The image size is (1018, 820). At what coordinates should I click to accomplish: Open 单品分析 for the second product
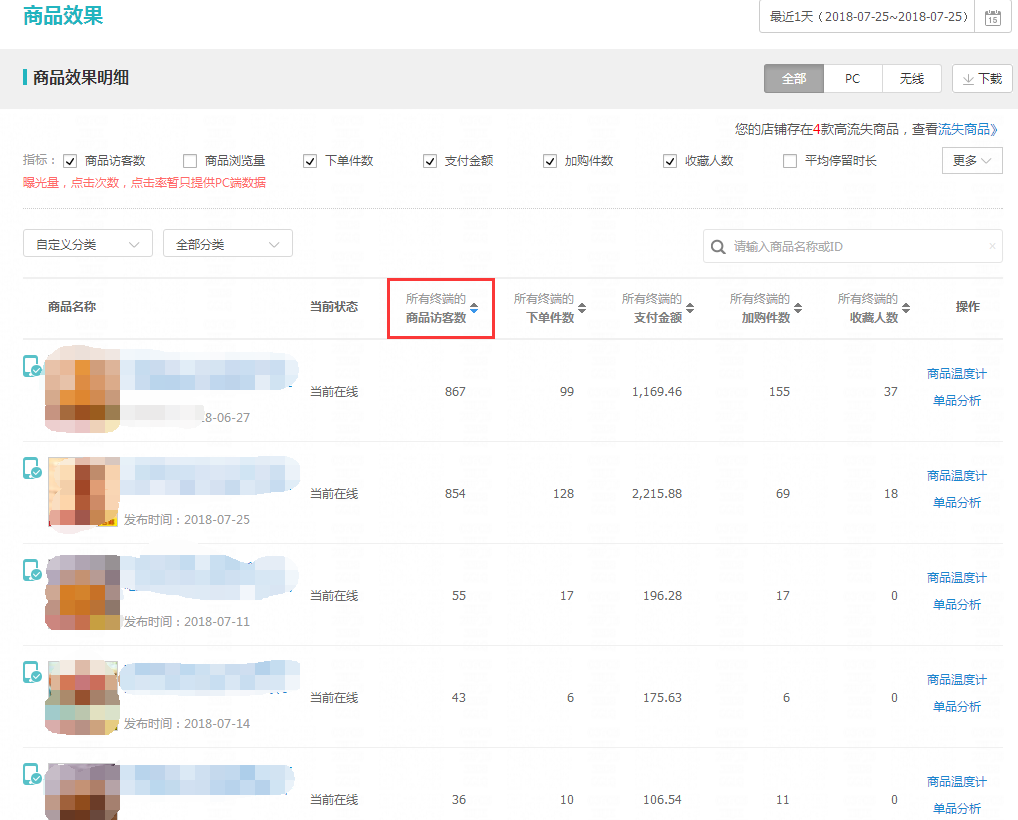coord(957,503)
